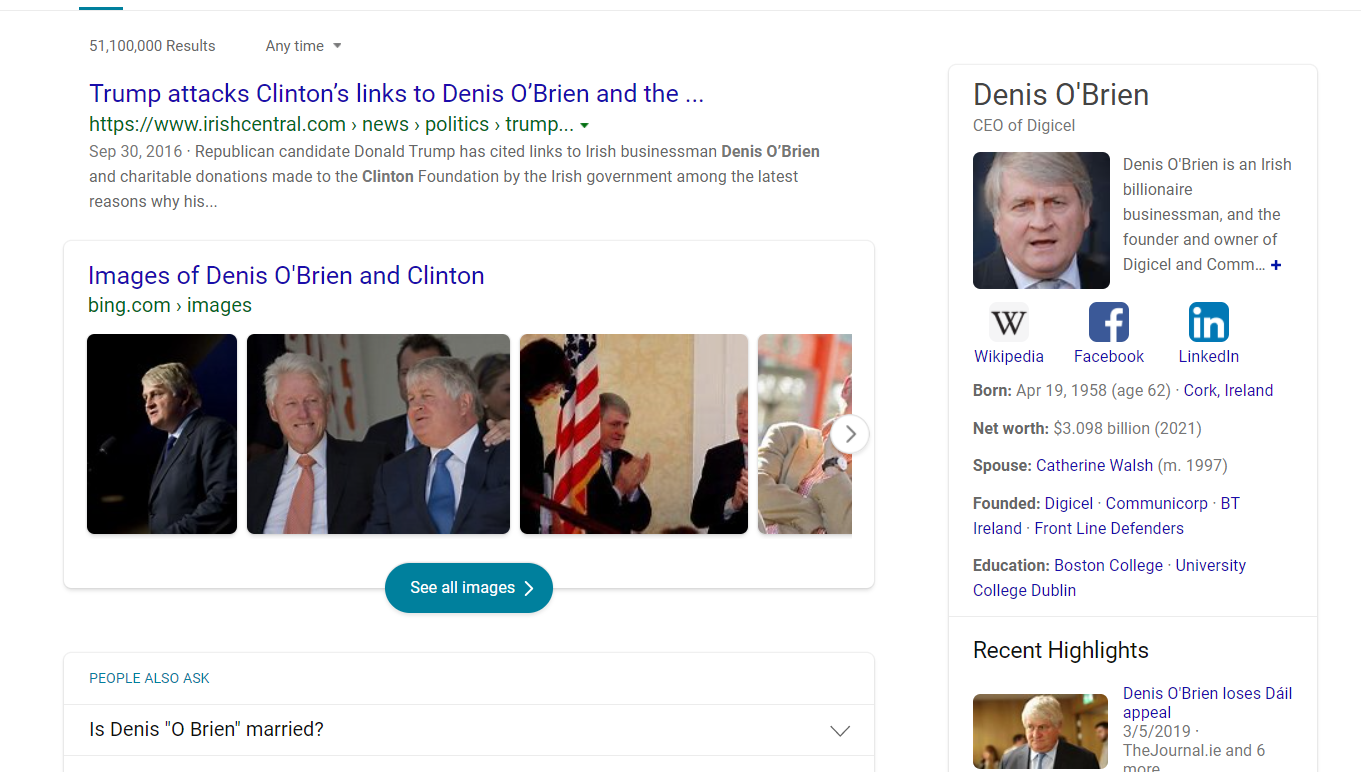Expand description with blue plus icon
The image size is (1361, 772).
(1276, 265)
